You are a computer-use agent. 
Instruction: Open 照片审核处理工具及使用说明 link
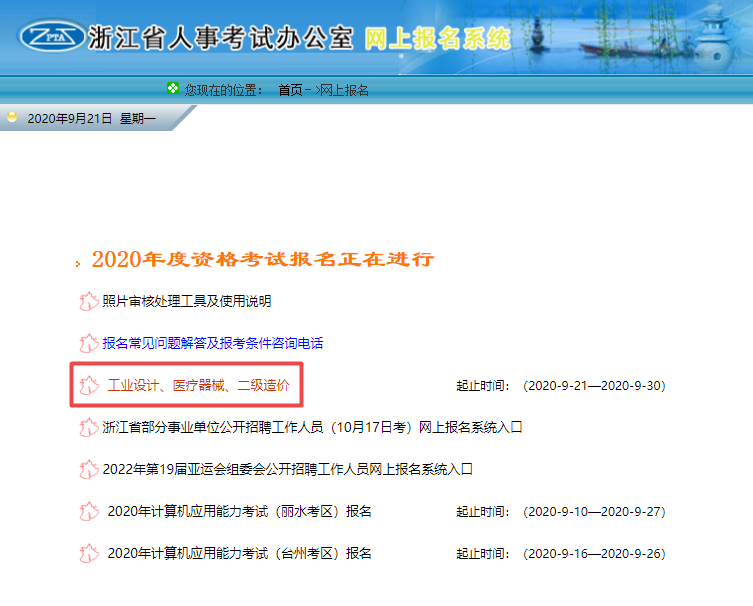click(x=187, y=301)
